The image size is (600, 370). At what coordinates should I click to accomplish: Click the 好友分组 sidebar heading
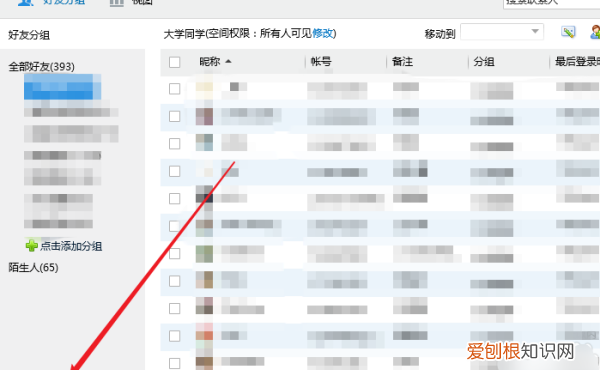[x=29, y=35]
